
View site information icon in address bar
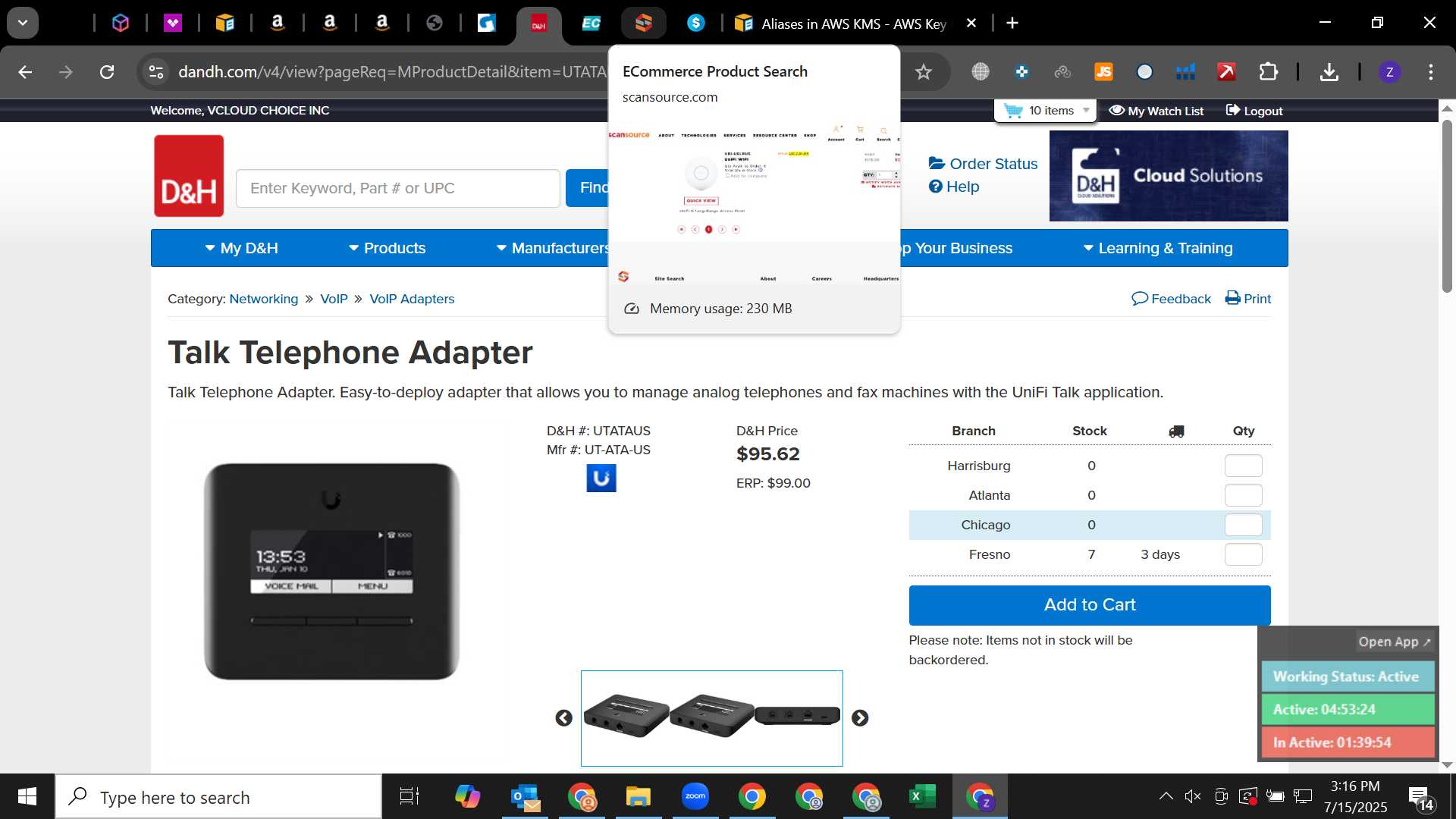[x=155, y=72]
